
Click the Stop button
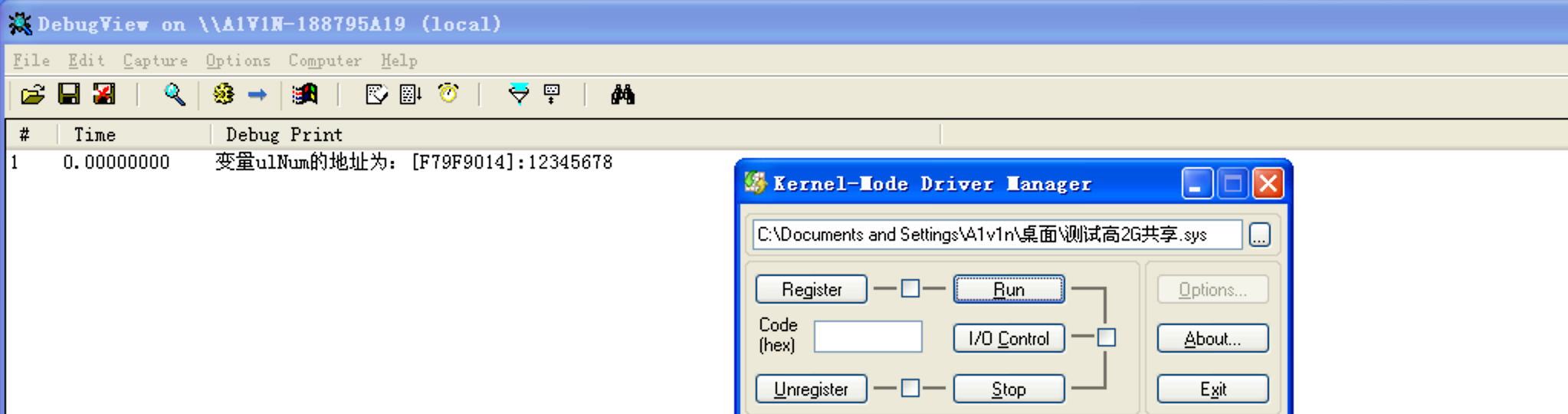[x=1009, y=389]
